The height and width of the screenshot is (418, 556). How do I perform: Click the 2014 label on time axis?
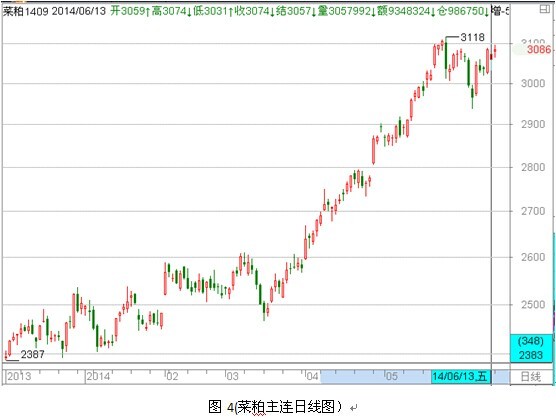point(98,376)
